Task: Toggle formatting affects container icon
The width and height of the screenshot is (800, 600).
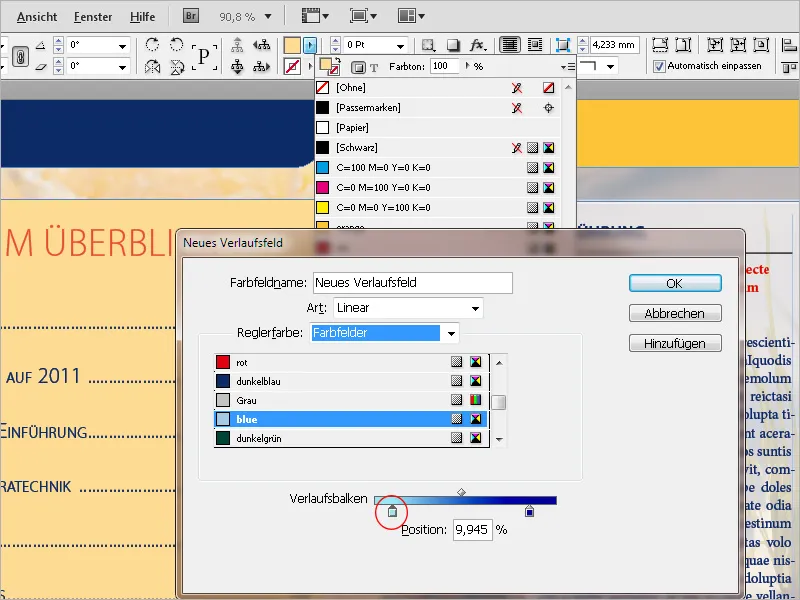Action: coord(358,67)
